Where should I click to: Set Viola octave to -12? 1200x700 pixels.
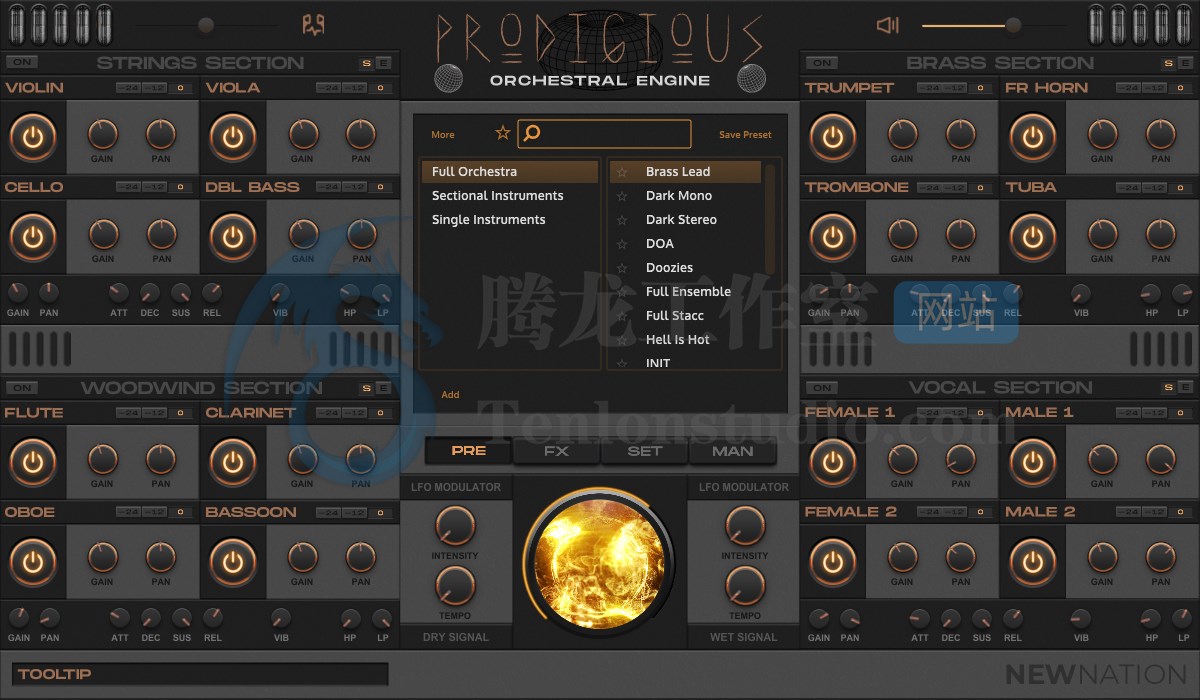point(355,88)
